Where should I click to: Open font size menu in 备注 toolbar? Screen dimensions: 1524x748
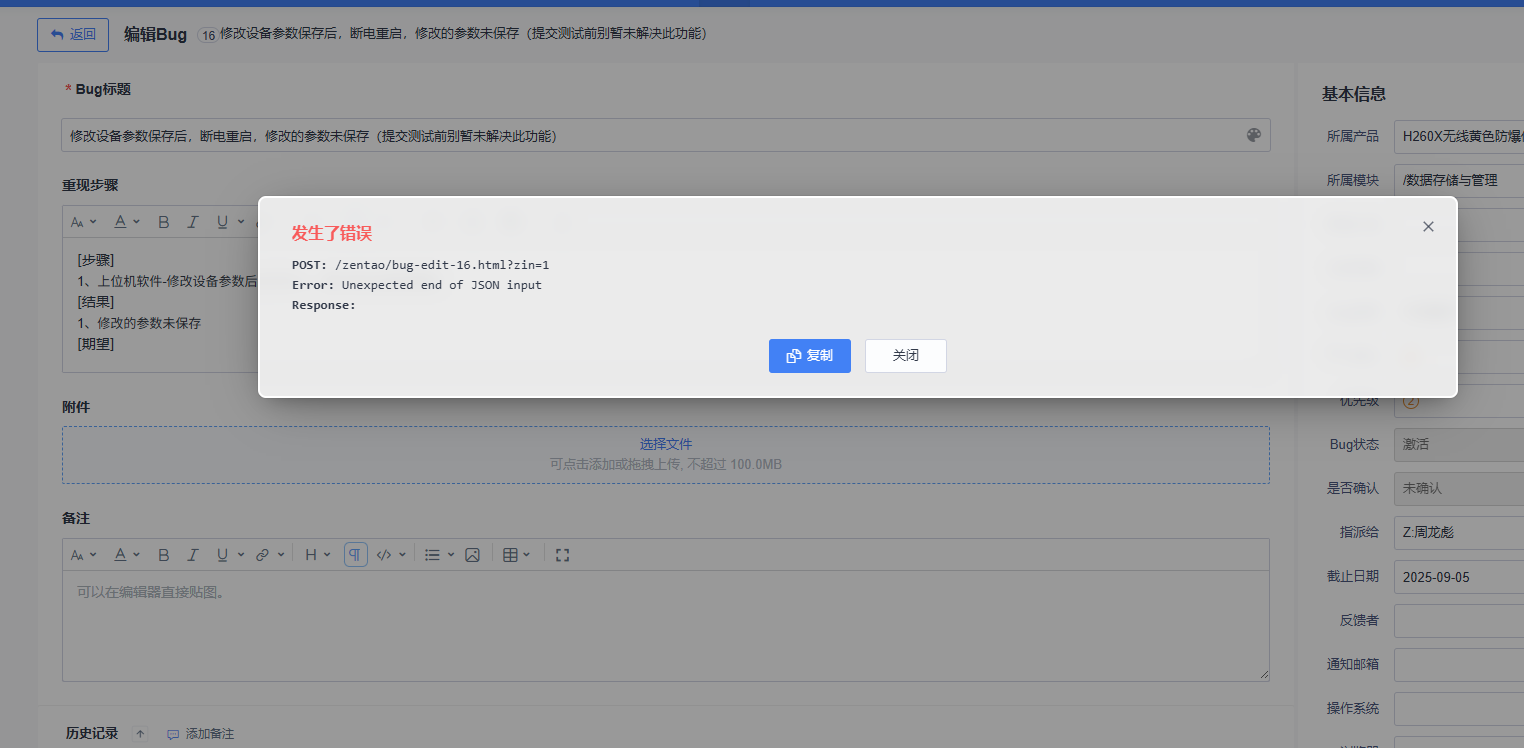click(83, 555)
